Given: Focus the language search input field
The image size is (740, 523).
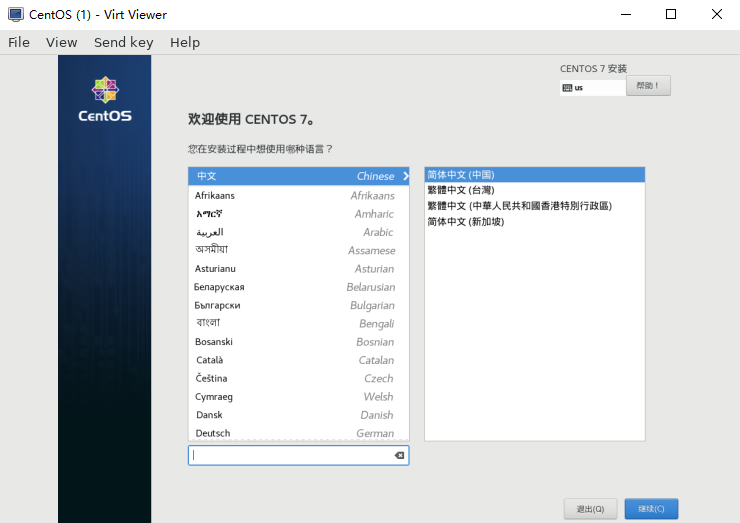Looking at the screenshot, I should coord(290,455).
